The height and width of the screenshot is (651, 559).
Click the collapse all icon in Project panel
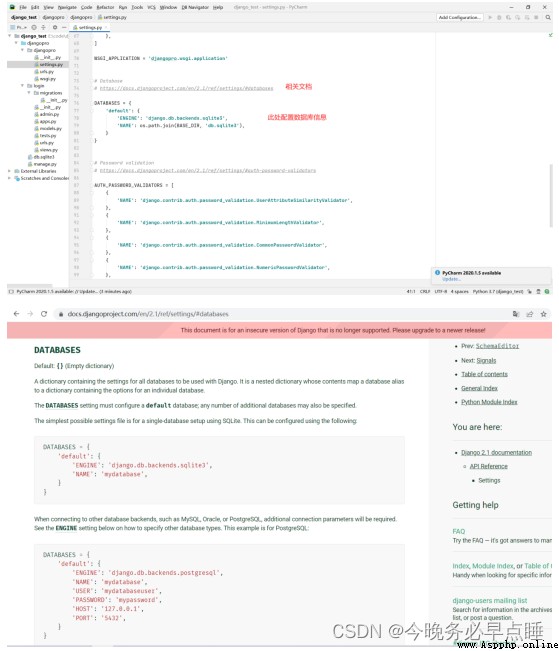tap(43, 27)
